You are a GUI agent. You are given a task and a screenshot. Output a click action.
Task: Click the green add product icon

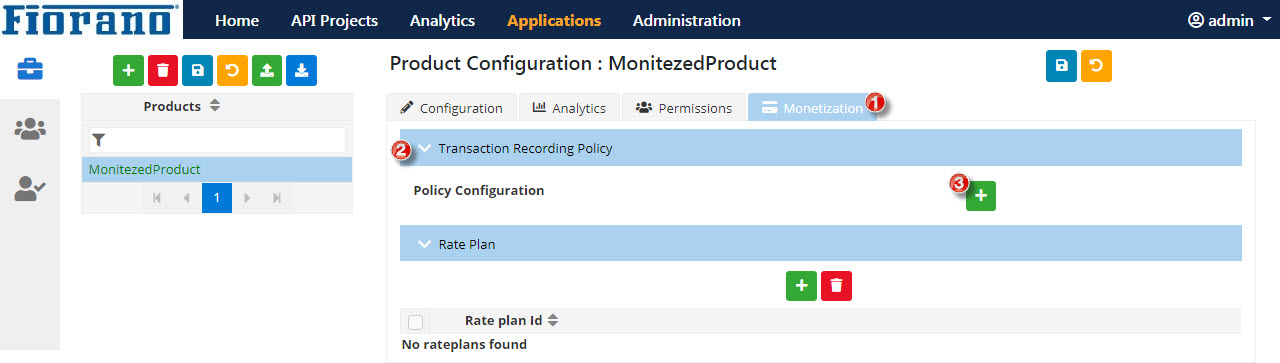[128, 70]
